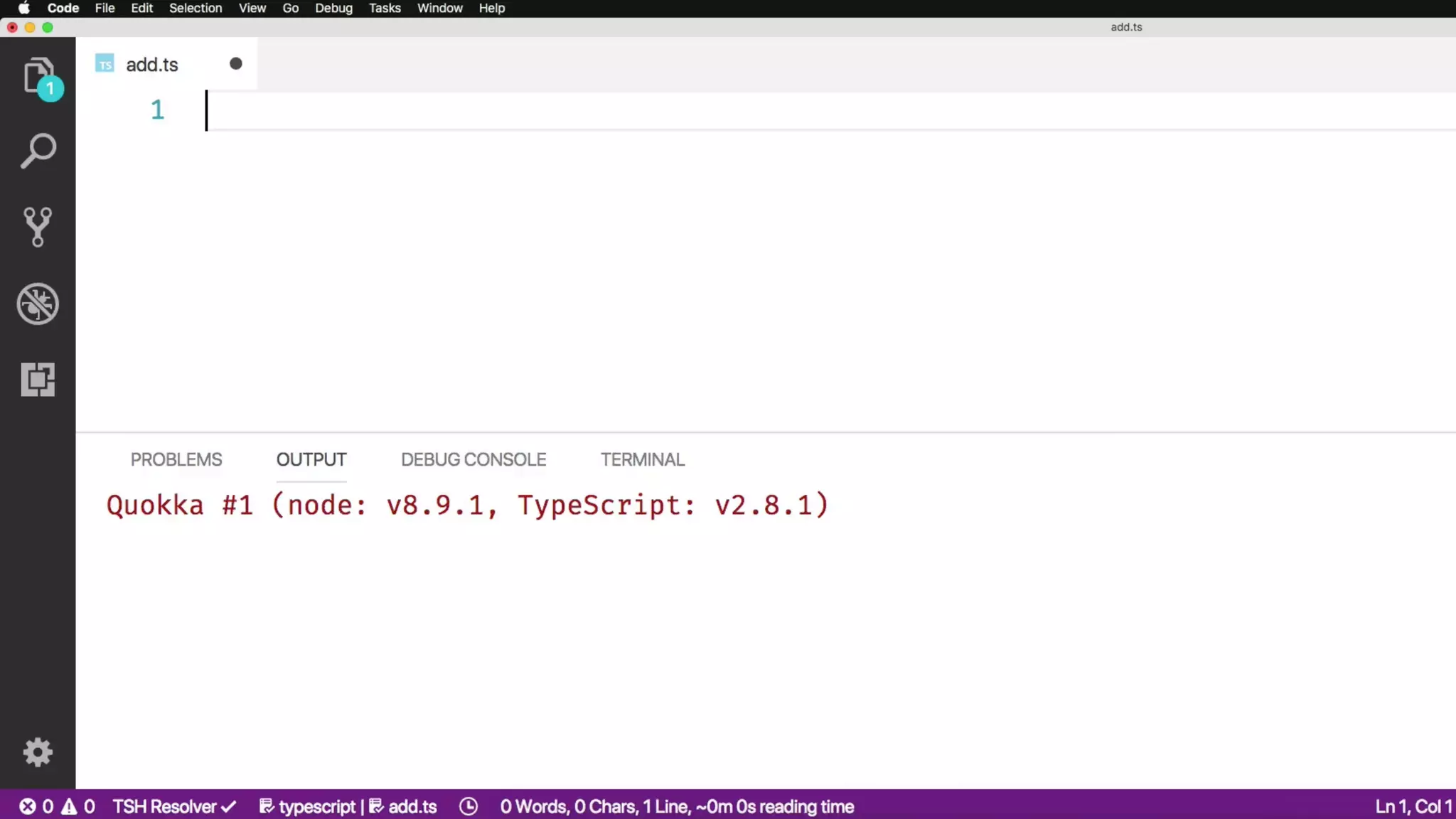Viewport: 1456px width, 819px height.
Task: Click Ln 1, Col 1 position indicator
Action: pos(1413,806)
